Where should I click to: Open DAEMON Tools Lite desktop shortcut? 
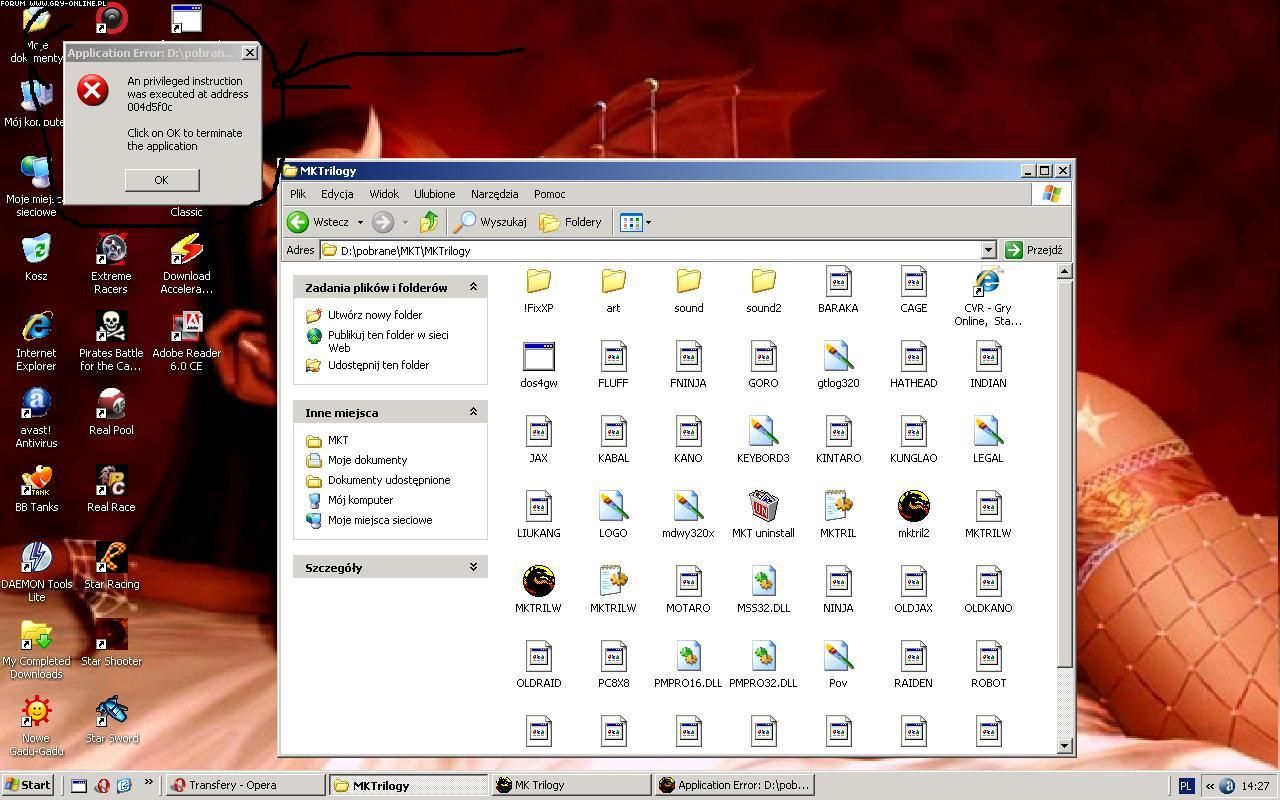point(36,559)
